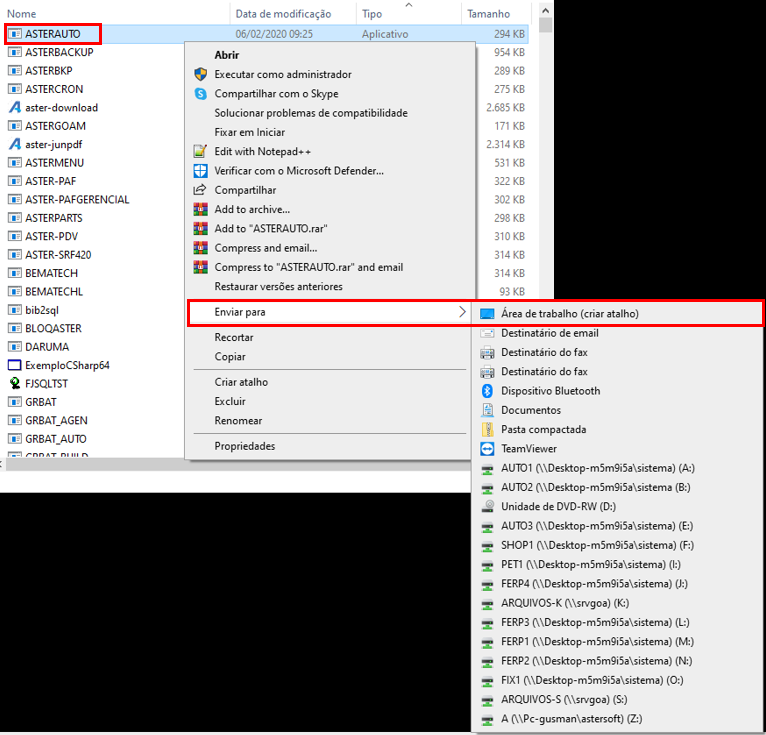Click the Notepad++ icon beside Edit with Notepad++
The width and height of the screenshot is (766, 735).
[x=200, y=151]
